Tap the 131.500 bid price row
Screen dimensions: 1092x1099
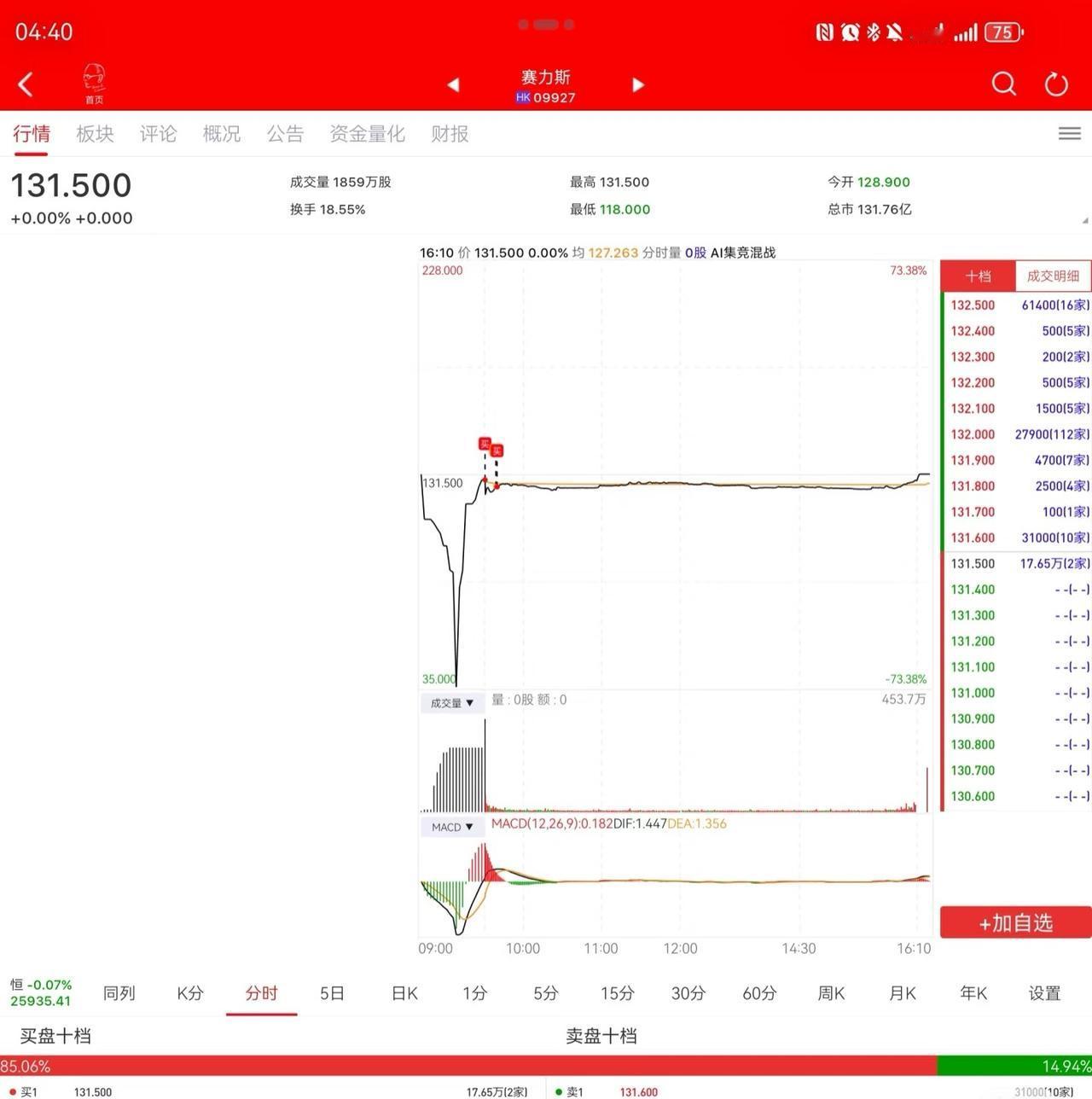point(1017,563)
